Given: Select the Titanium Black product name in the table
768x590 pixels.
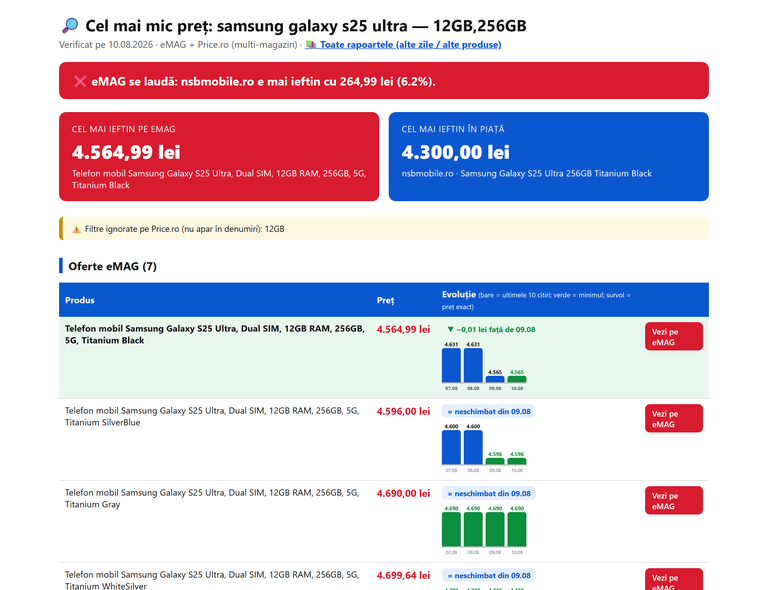Looking at the screenshot, I should tap(215, 334).
